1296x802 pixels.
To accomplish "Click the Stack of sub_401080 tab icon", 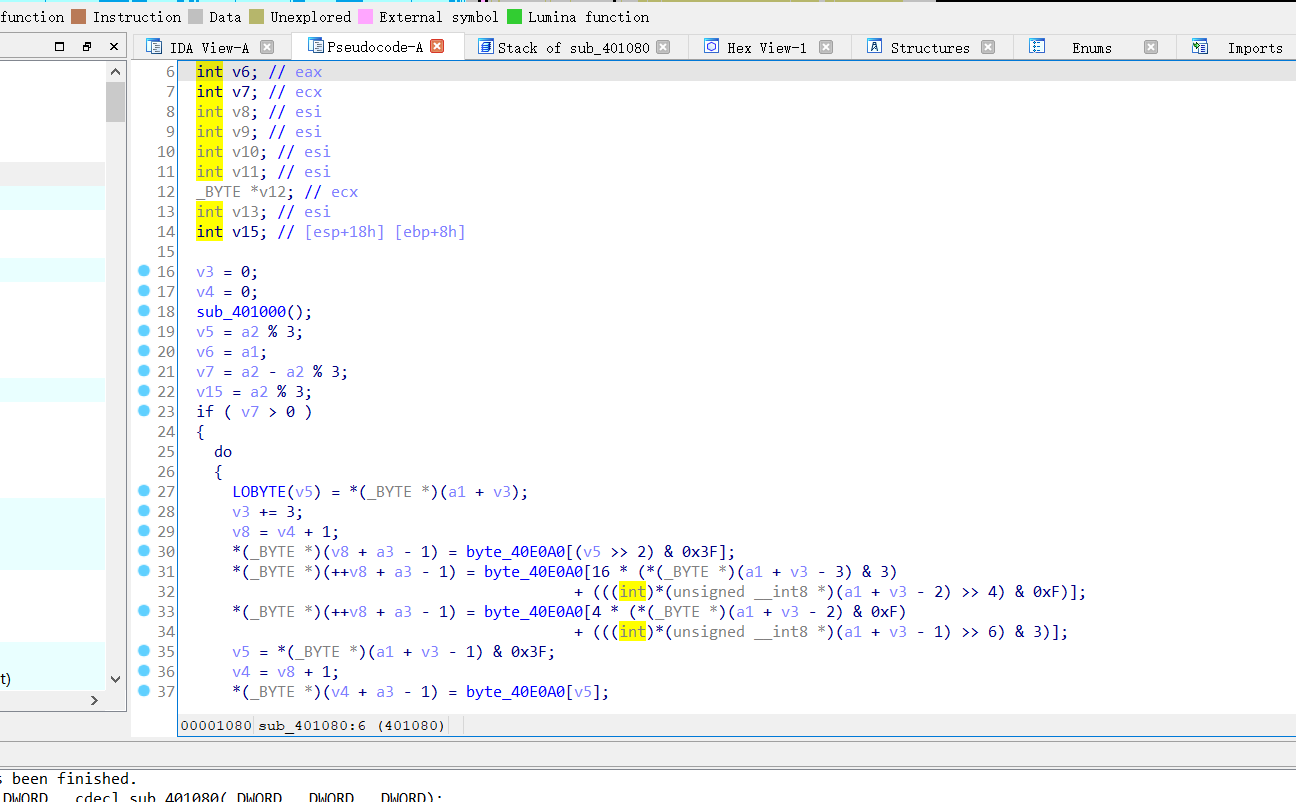I will tap(486, 47).
